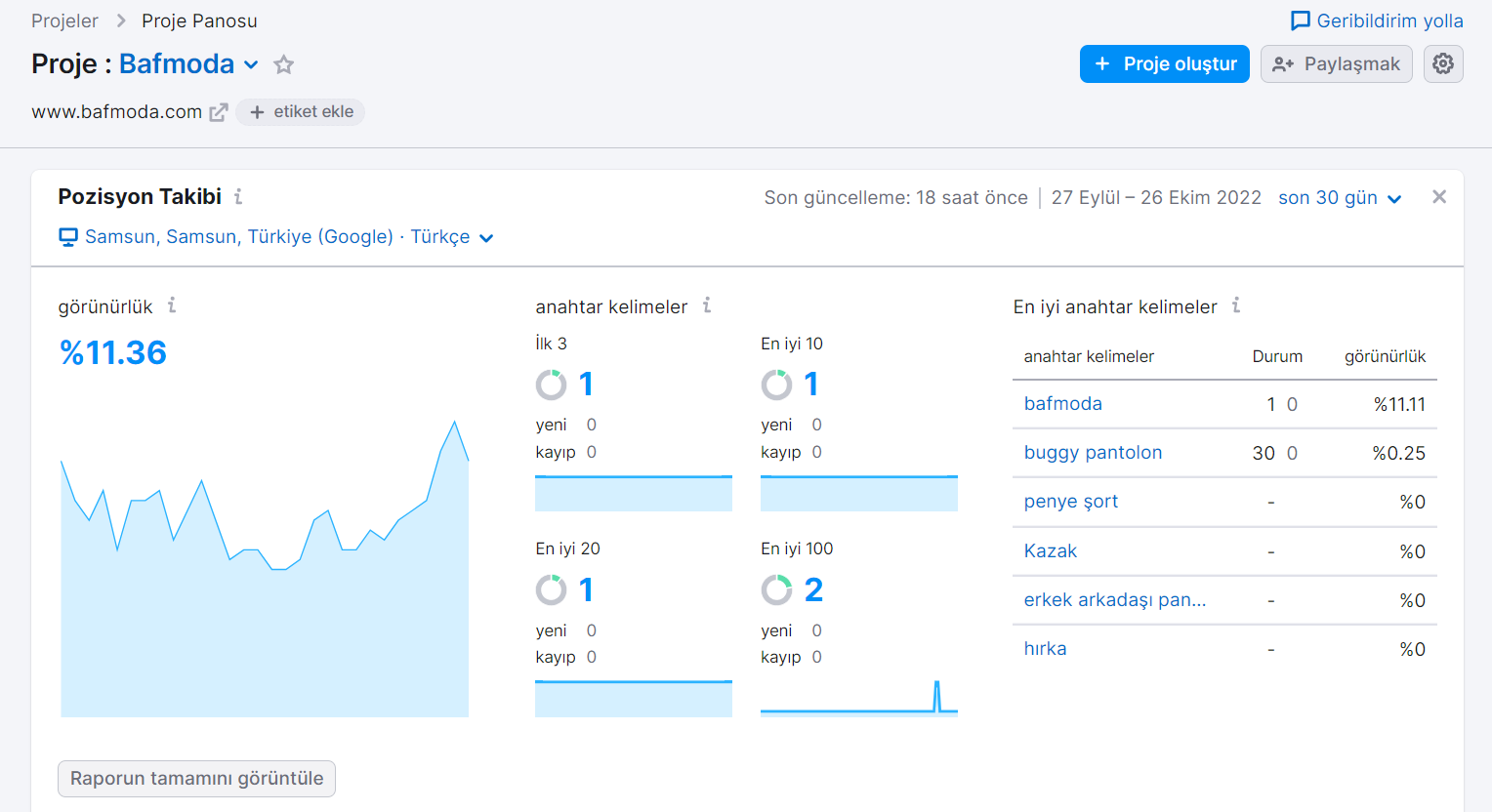
Task: Open the bafmoda keyword link
Action: [1062, 404]
